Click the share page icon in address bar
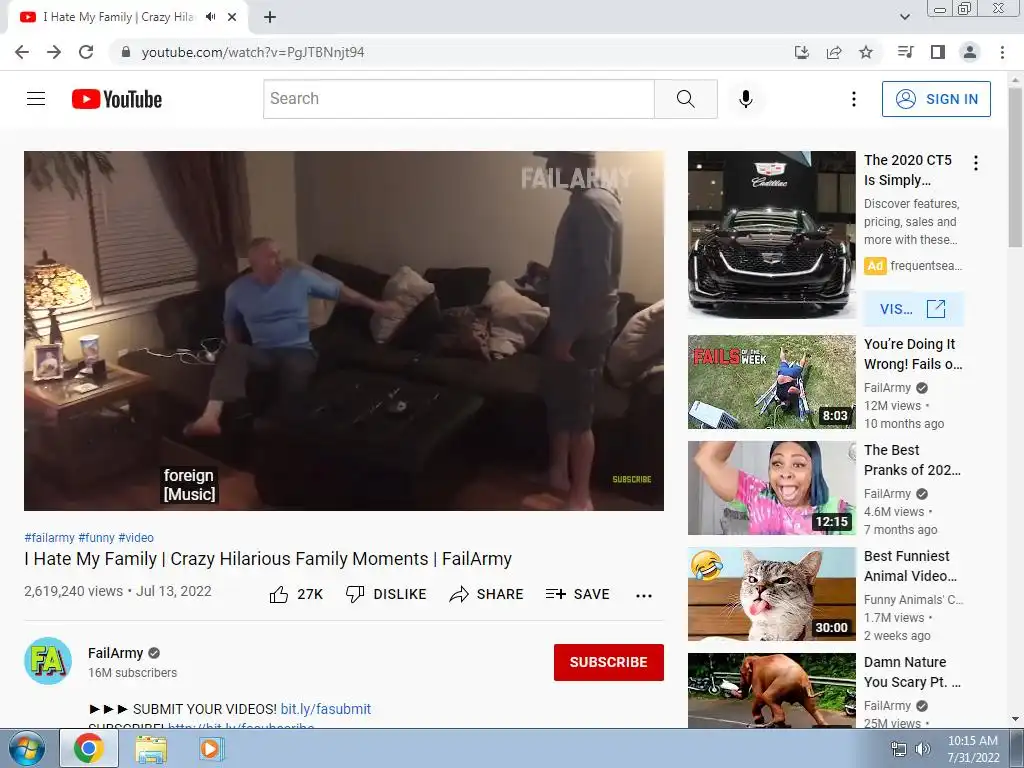Screen dimensions: 1024x768 834,52
